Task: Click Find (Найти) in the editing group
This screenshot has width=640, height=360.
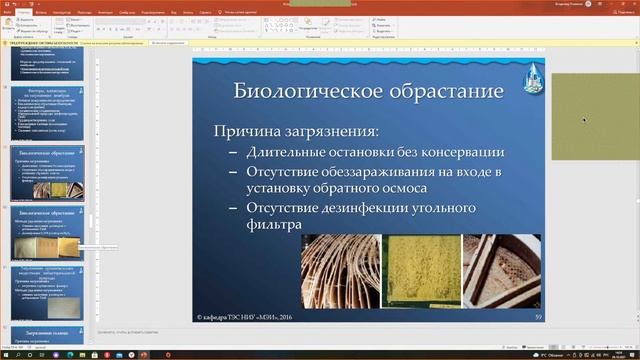Action: 379,20
